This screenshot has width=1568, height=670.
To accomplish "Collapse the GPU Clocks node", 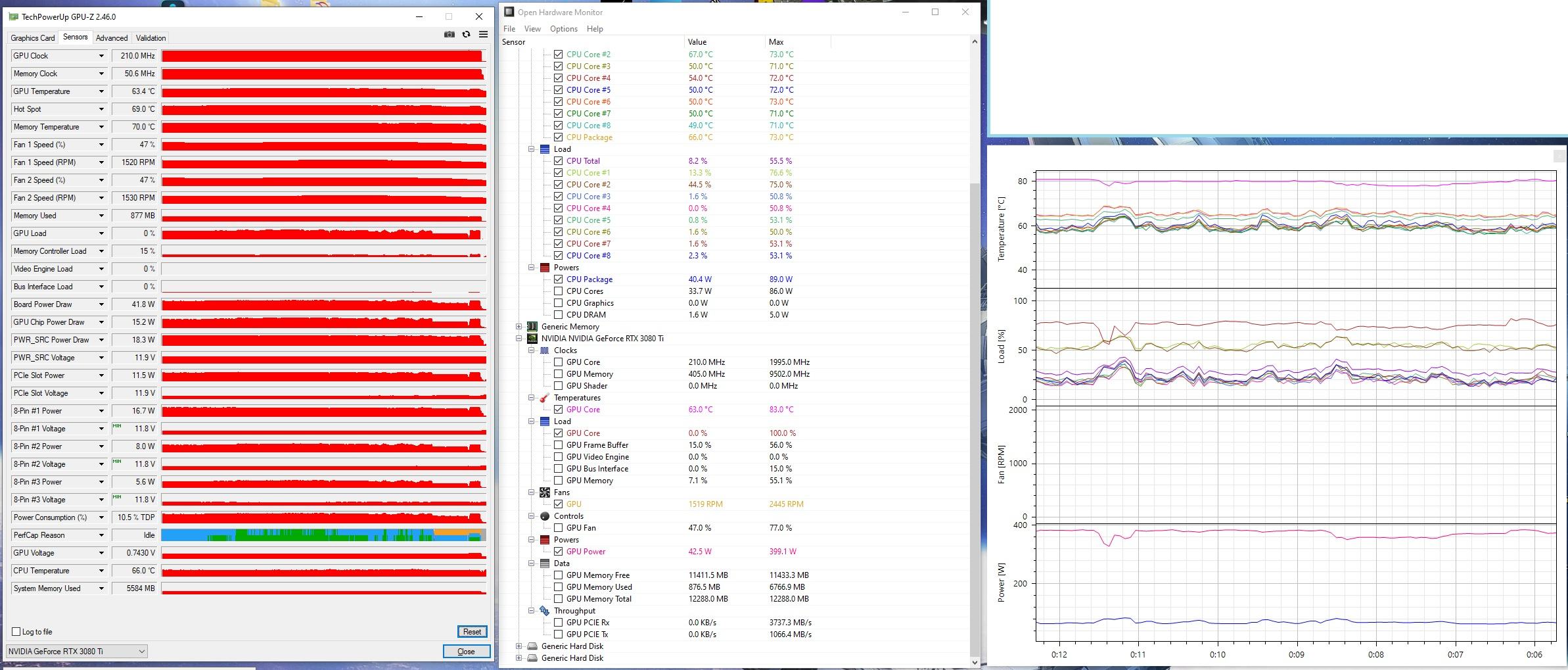I will click(532, 350).
